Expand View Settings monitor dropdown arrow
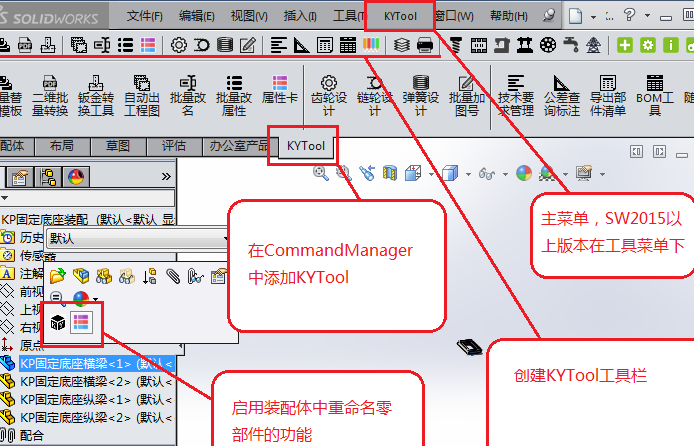Viewport: 694px width, 446px height. point(602,174)
